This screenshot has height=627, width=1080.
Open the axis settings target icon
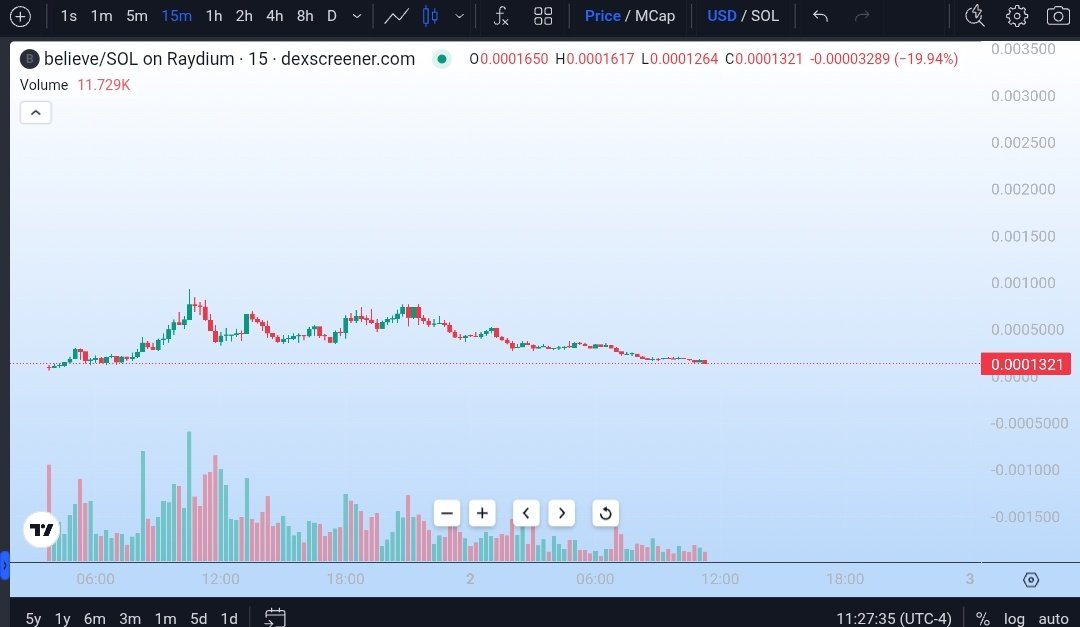pos(1030,580)
